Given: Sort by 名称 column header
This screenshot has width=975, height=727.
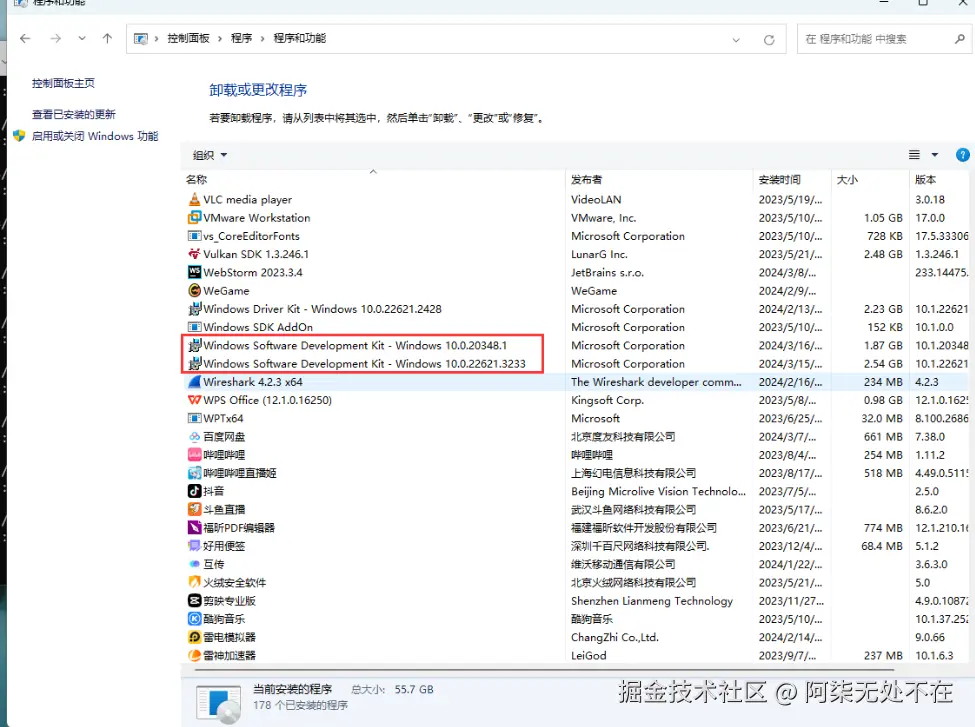Looking at the screenshot, I should coord(196,180).
